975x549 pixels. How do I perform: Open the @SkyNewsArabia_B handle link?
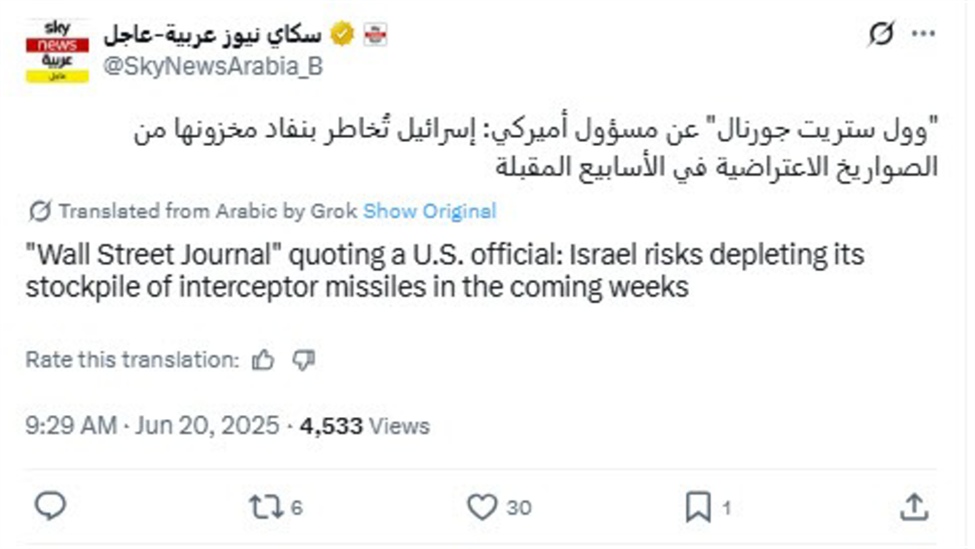coord(213,67)
